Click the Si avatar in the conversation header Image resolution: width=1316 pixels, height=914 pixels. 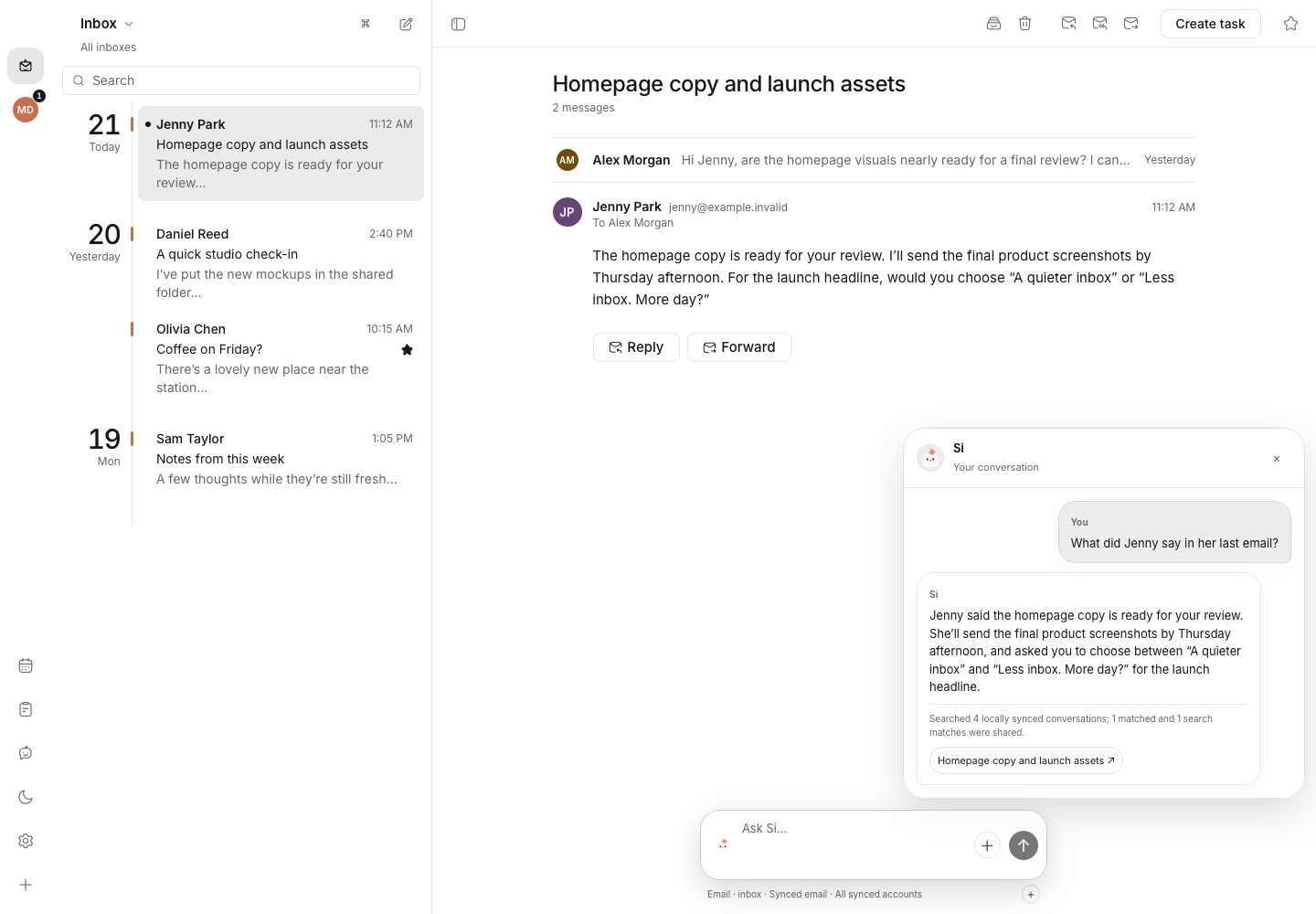point(930,457)
